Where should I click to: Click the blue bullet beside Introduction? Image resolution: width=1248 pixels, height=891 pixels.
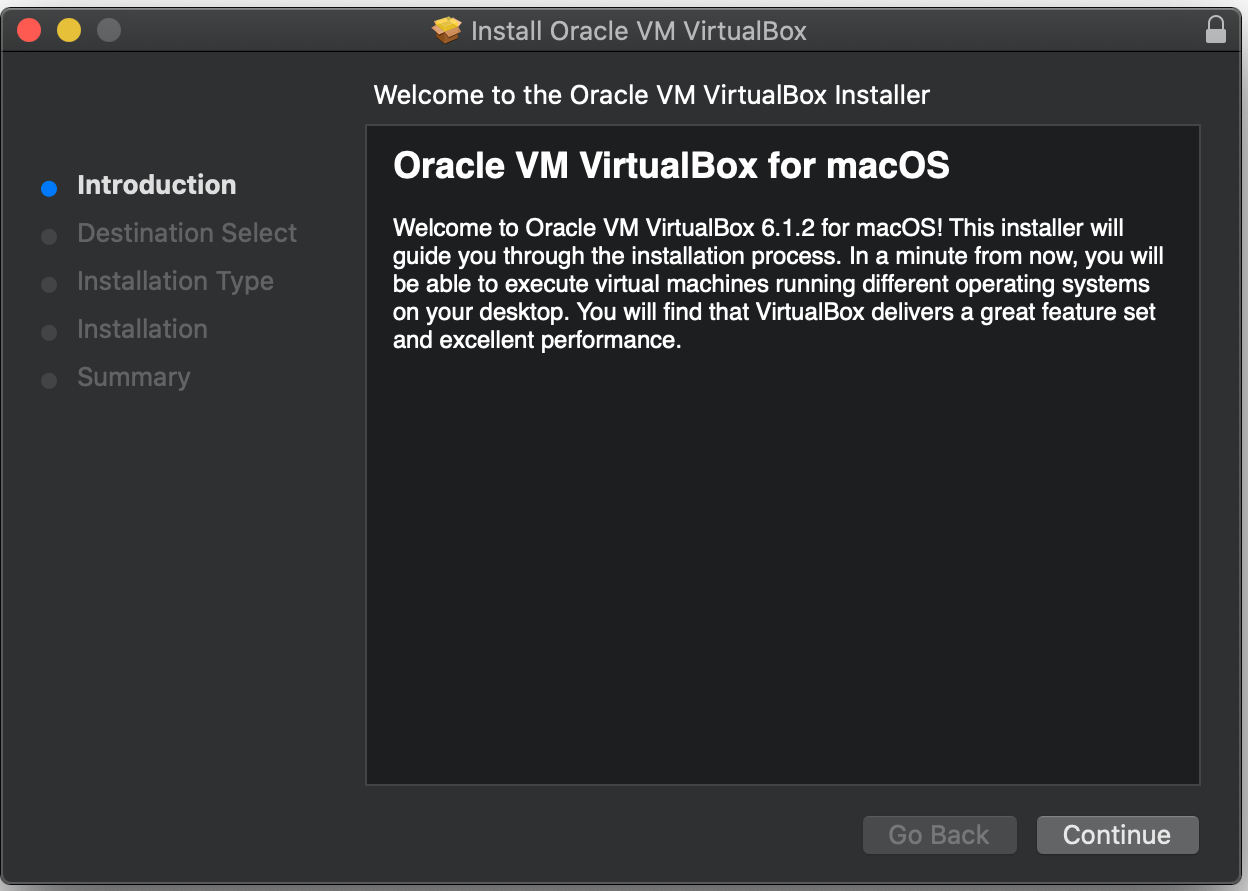tap(49, 188)
